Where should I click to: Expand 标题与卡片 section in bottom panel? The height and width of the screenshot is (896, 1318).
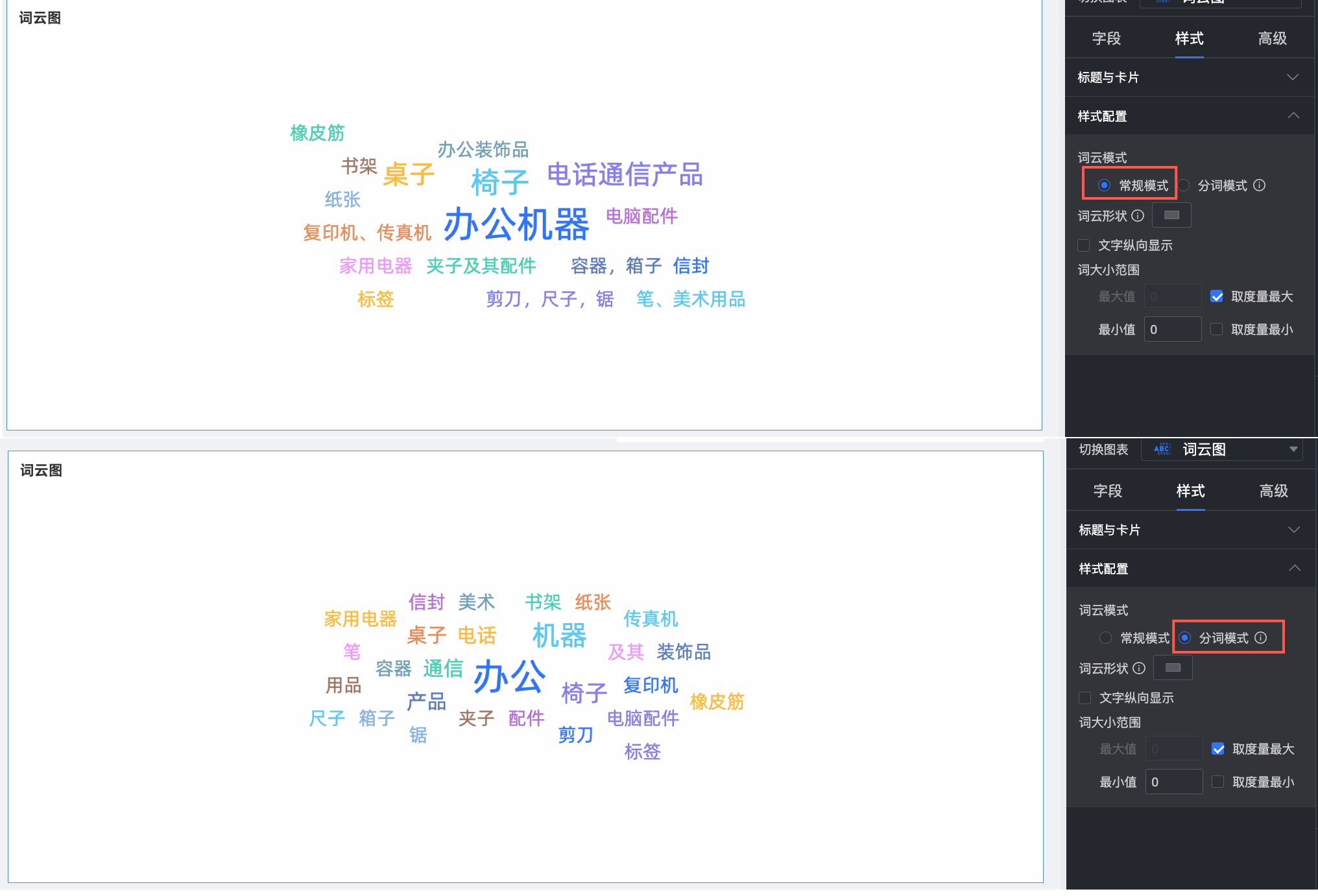pos(1293,530)
